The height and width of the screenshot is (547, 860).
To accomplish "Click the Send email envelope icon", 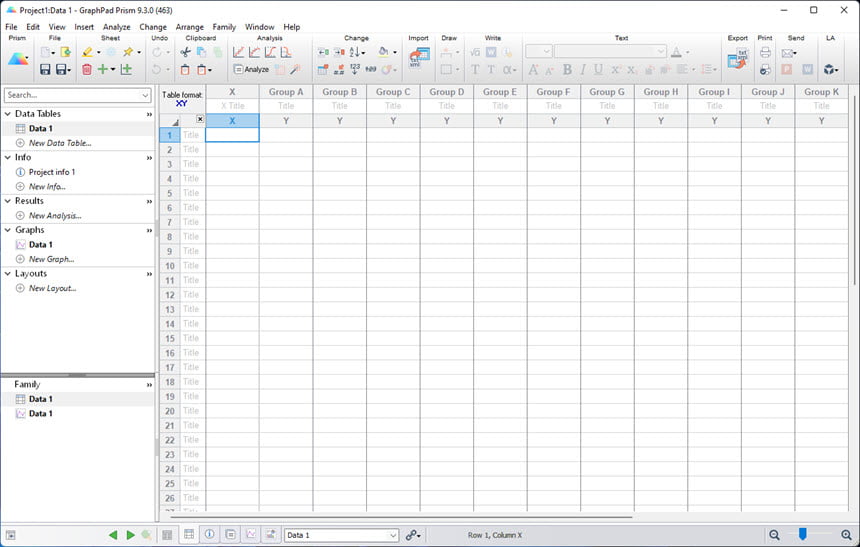I will 788,53.
